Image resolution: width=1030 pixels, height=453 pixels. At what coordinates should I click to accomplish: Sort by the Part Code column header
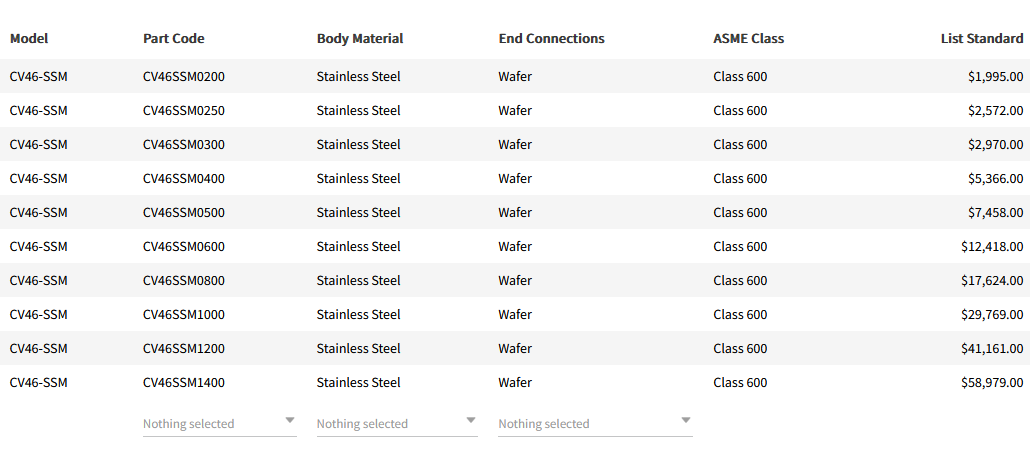[x=174, y=39]
